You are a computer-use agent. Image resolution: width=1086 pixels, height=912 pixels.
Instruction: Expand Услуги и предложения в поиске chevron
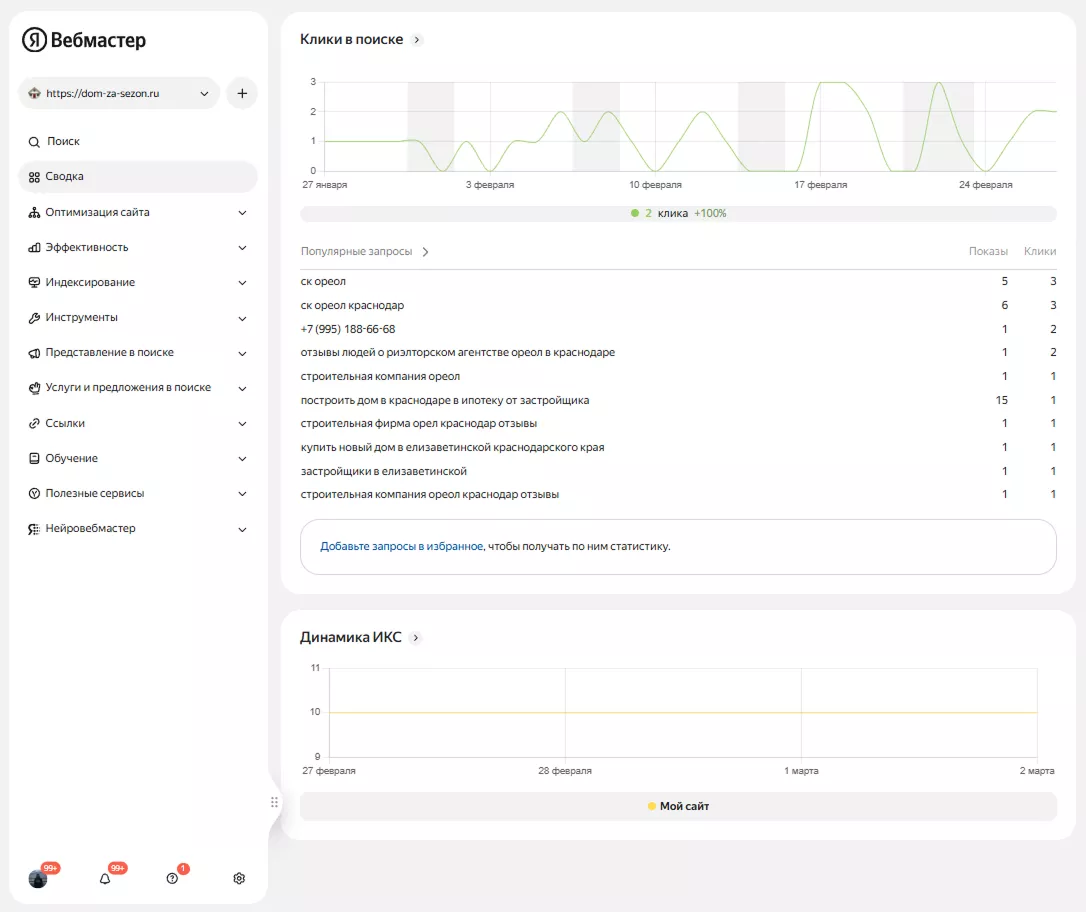pos(242,388)
